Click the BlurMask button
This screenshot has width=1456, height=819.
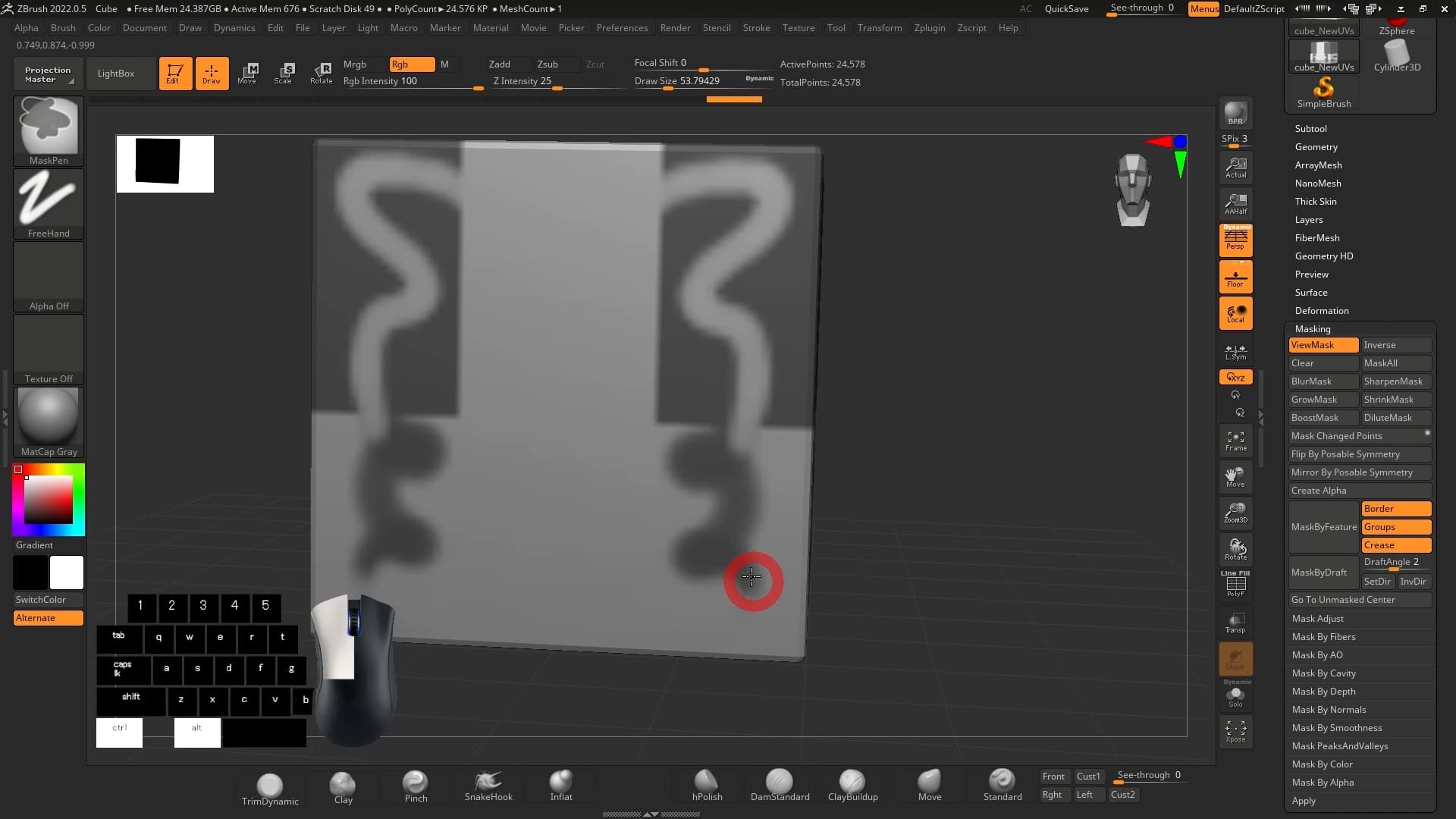click(1323, 381)
